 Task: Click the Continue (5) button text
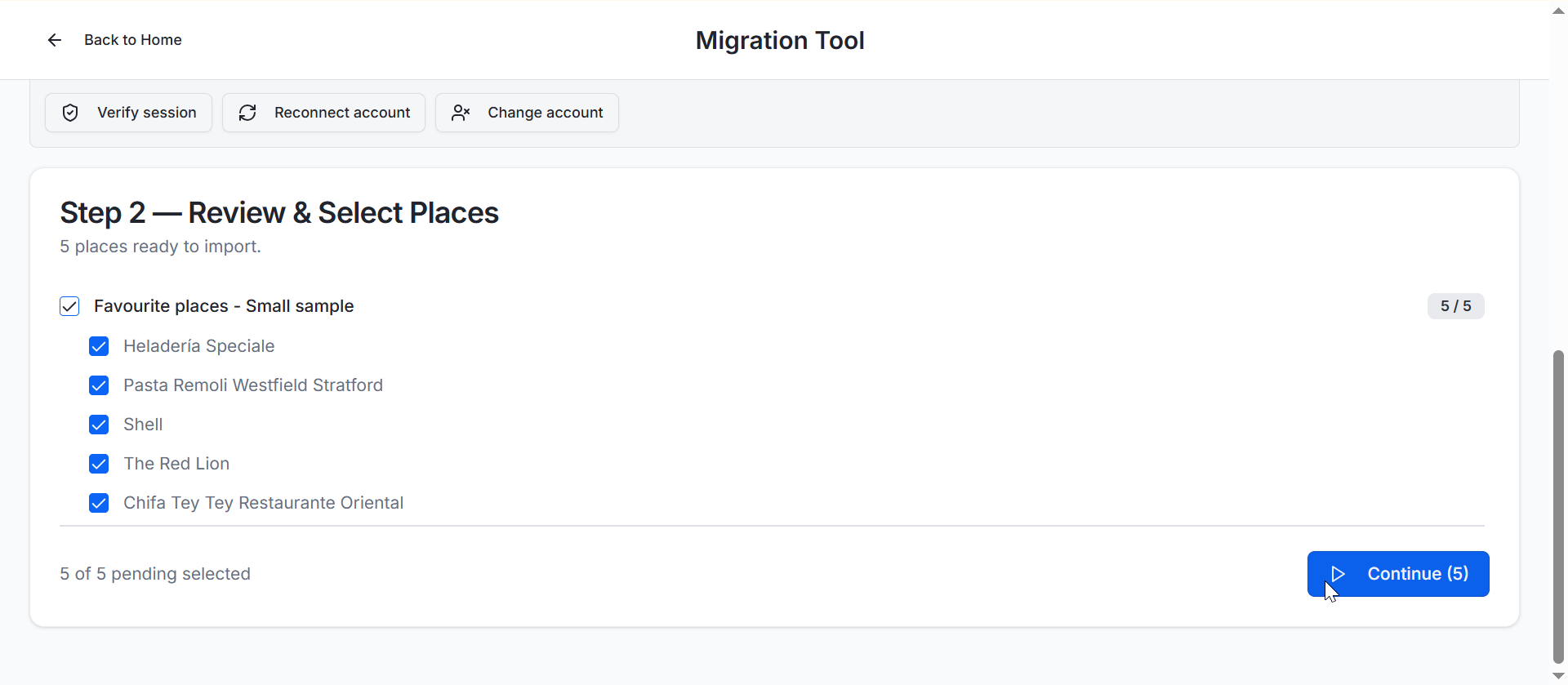(x=1418, y=574)
